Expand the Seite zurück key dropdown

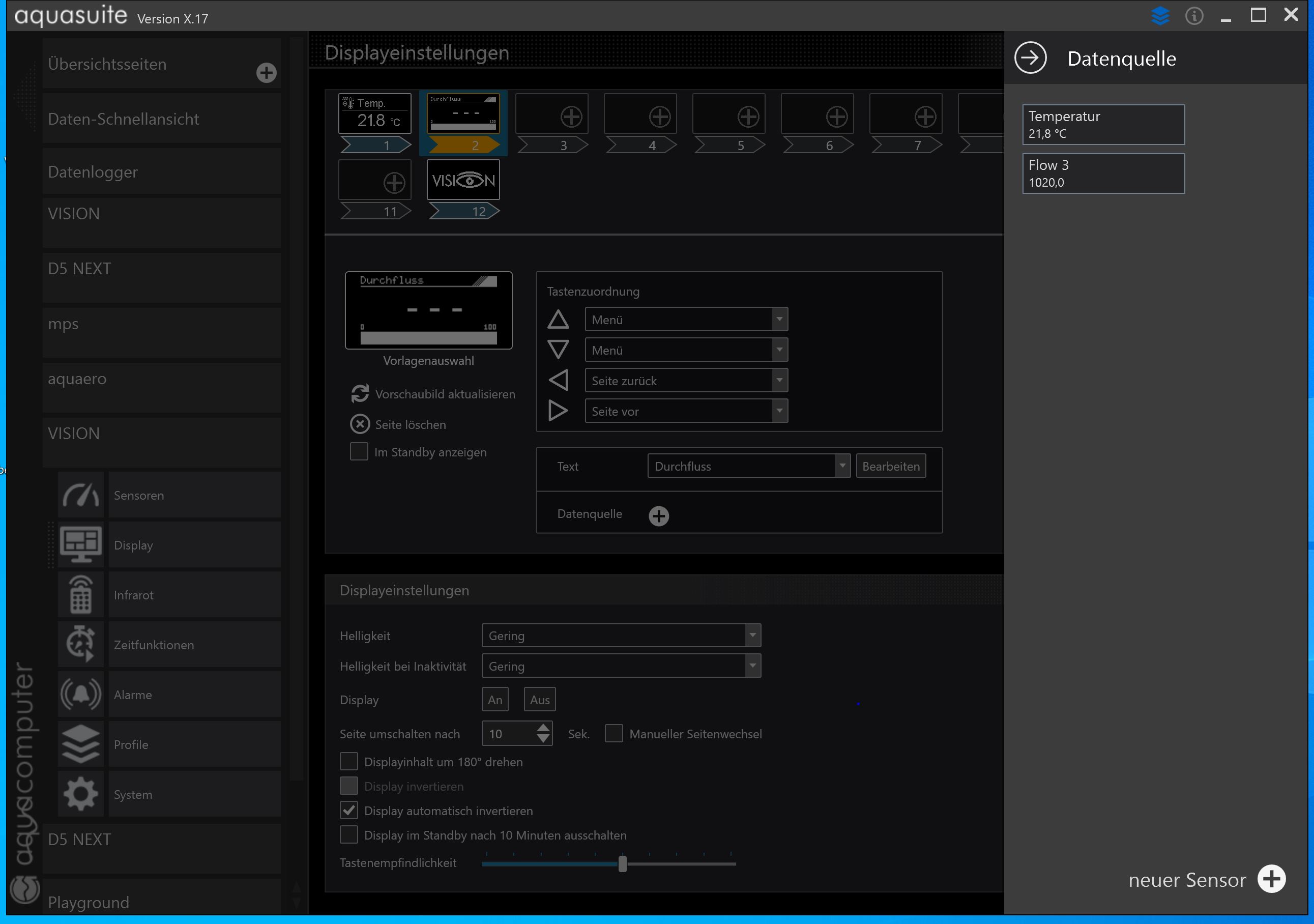tap(779, 381)
